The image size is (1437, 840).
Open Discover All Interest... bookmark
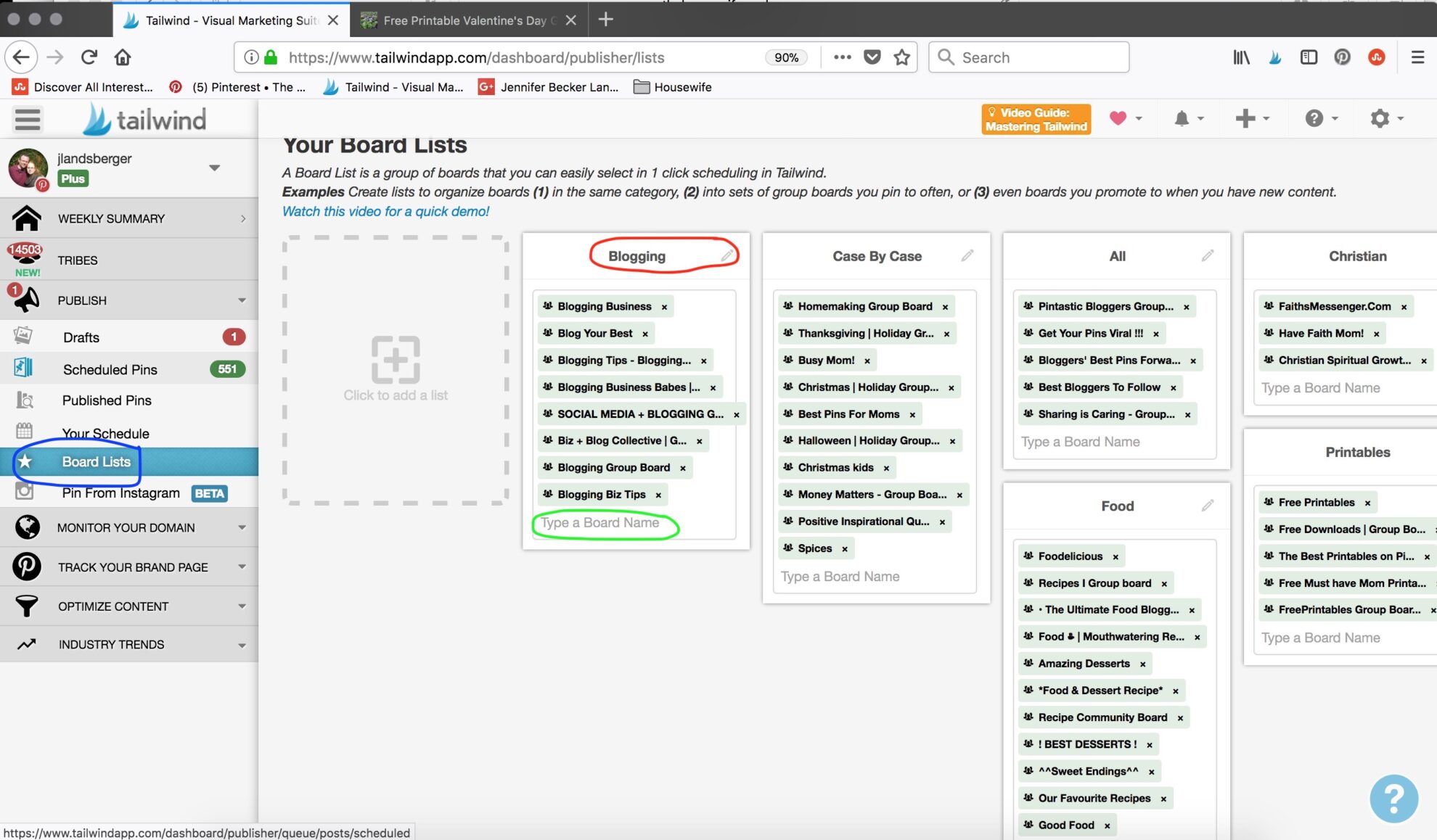tap(83, 87)
